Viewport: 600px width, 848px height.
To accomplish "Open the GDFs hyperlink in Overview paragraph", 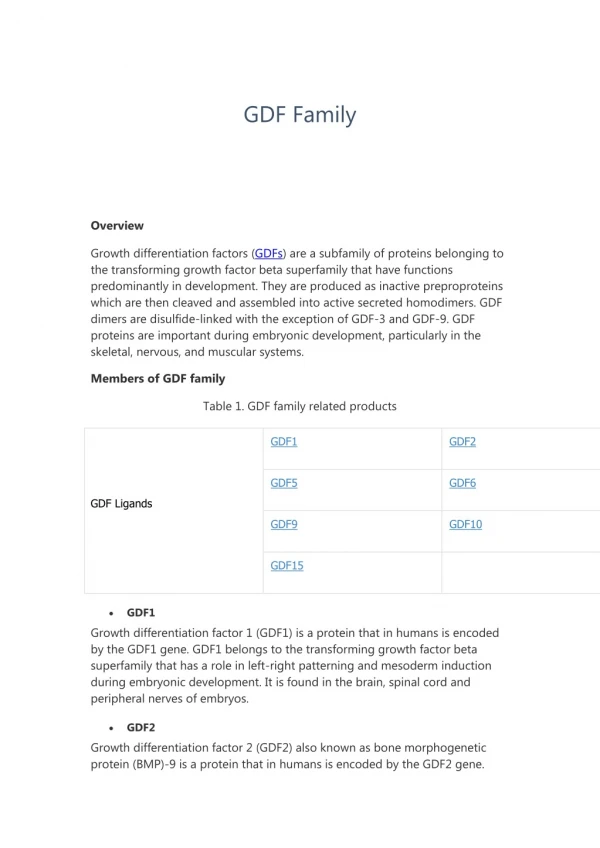I will (269, 254).
